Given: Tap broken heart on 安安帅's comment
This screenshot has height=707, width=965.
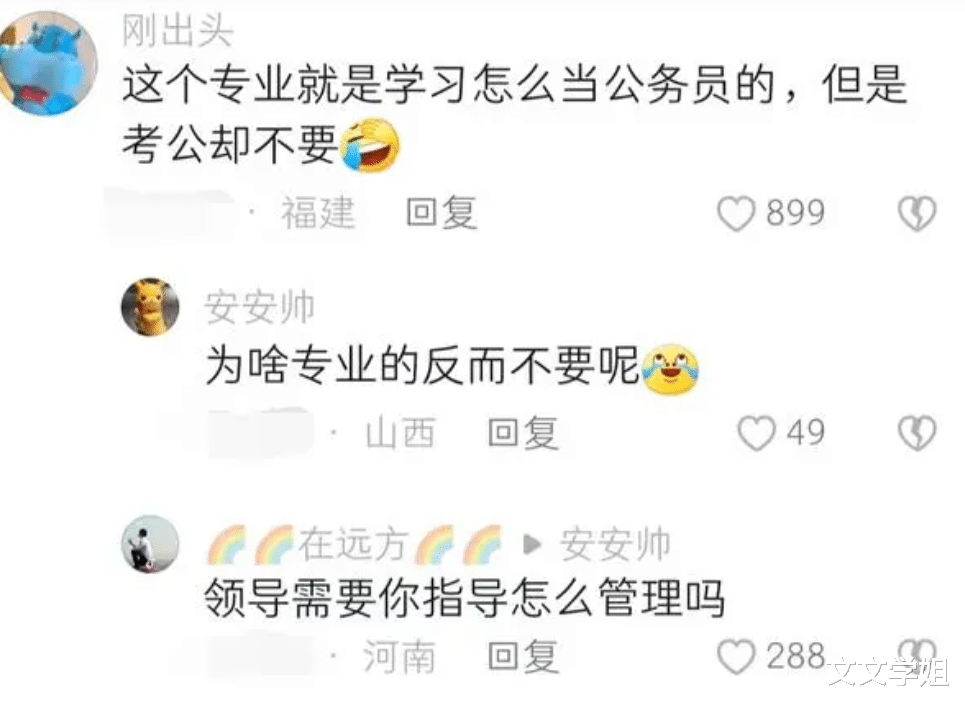Looking at the screenshot, I should [x=917, y=433].
